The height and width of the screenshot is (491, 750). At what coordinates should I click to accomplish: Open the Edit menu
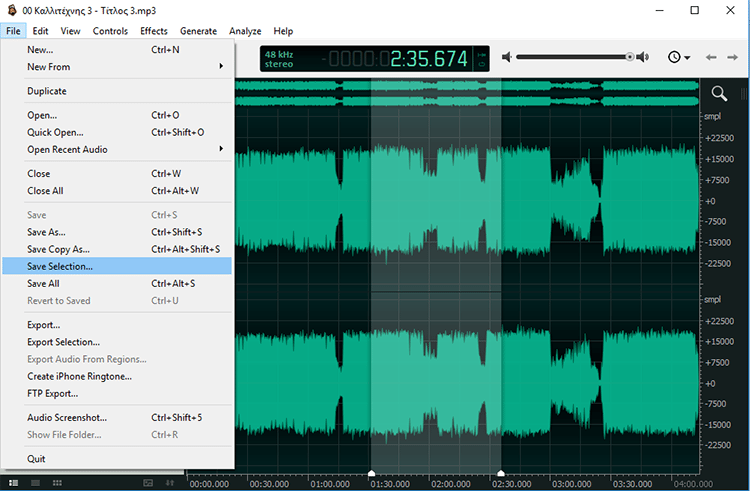[40, 31]
